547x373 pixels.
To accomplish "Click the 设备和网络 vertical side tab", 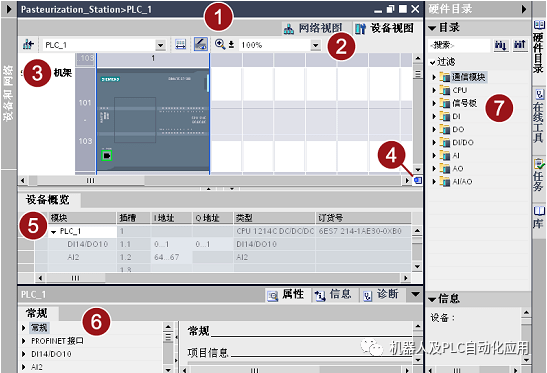I will pos(8,93).
